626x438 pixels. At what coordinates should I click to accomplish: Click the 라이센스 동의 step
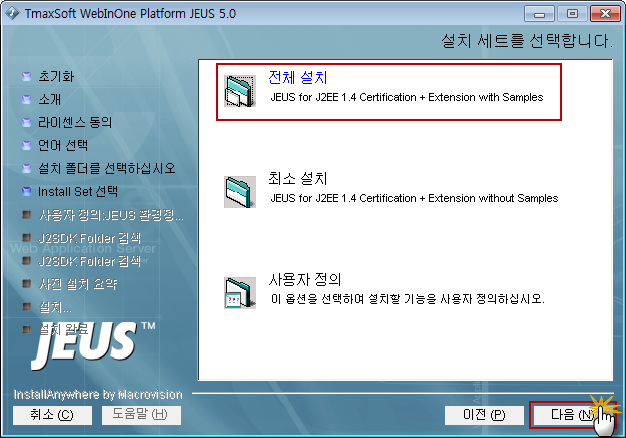(75, 122)
